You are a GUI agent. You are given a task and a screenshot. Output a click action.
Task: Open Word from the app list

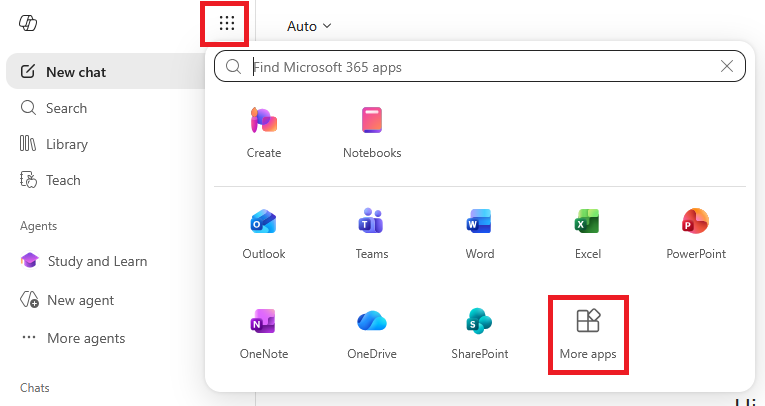click(x=480, y=233)
